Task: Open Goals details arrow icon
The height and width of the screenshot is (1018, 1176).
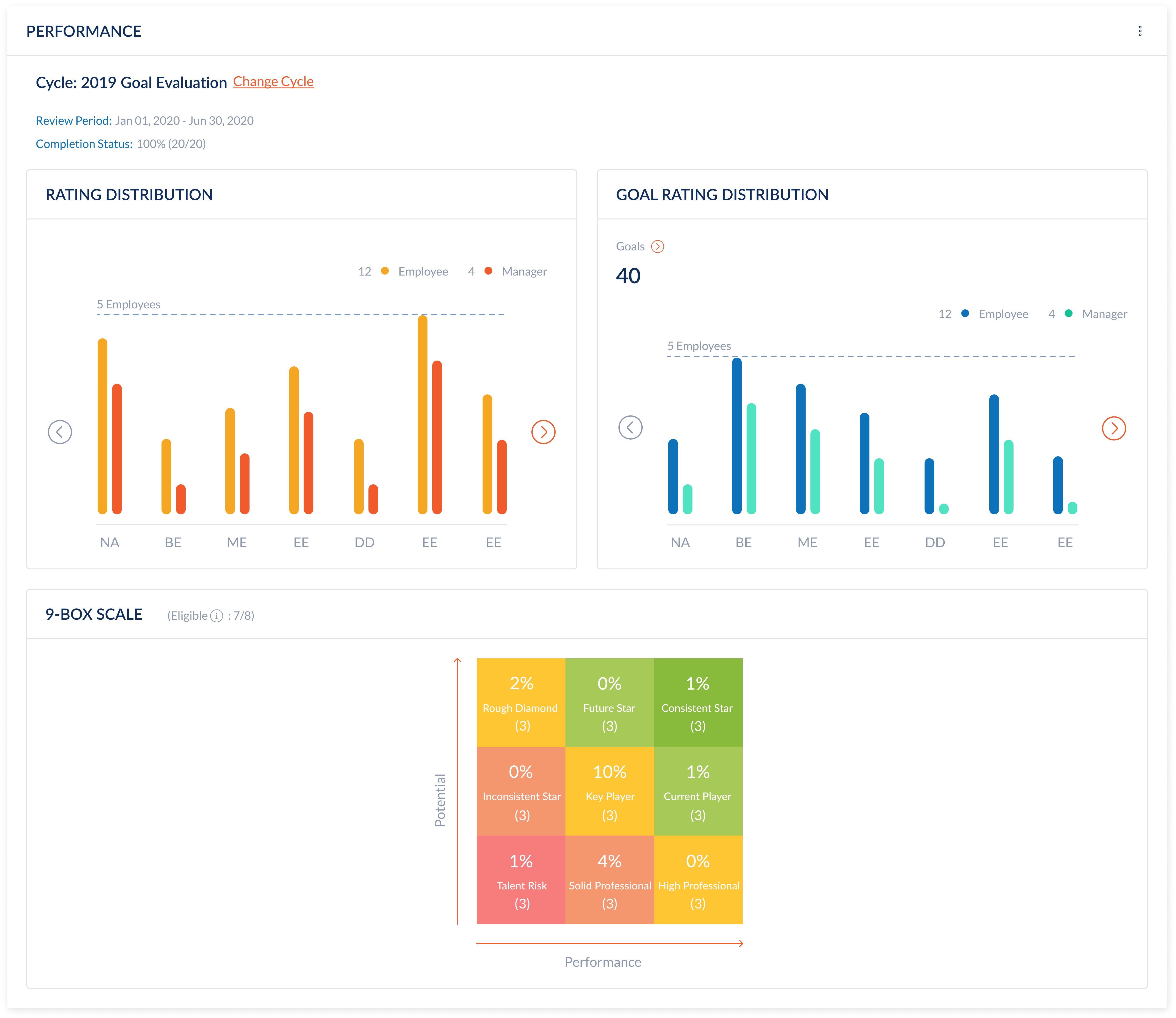Action: click(x=658, y=247)
